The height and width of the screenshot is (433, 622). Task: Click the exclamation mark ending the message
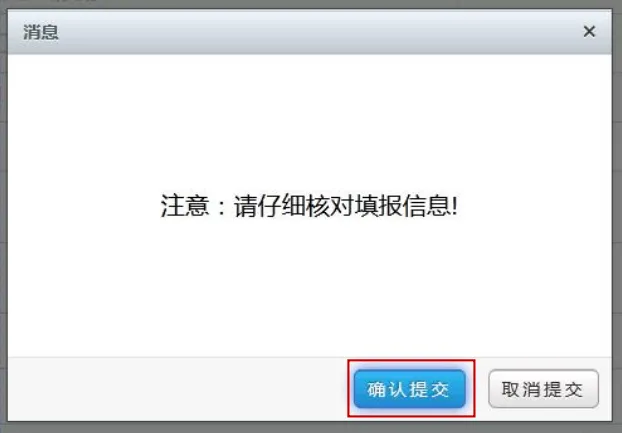tap(455, 206)
